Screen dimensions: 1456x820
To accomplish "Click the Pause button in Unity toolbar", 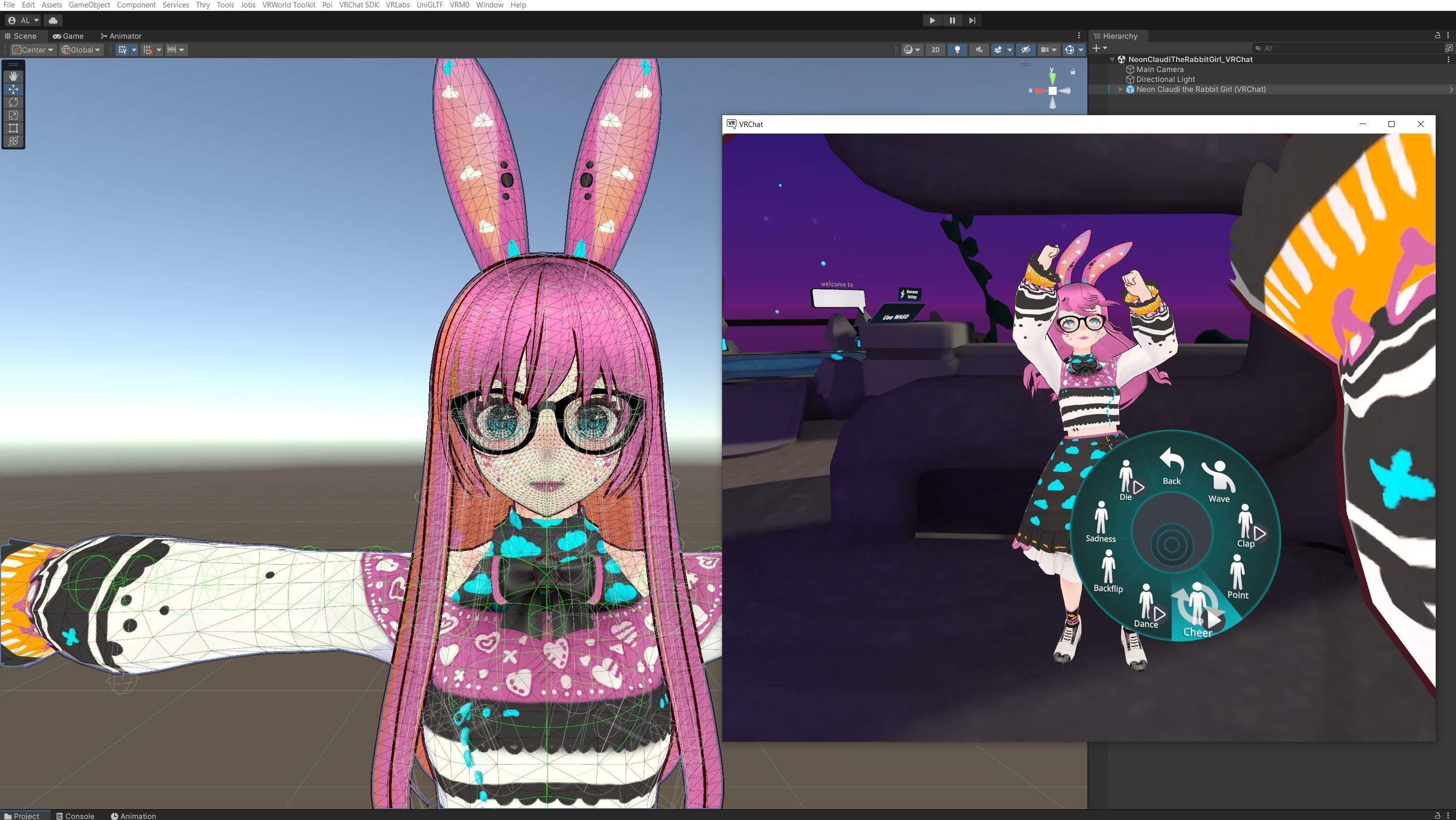I will pos(952,20).
